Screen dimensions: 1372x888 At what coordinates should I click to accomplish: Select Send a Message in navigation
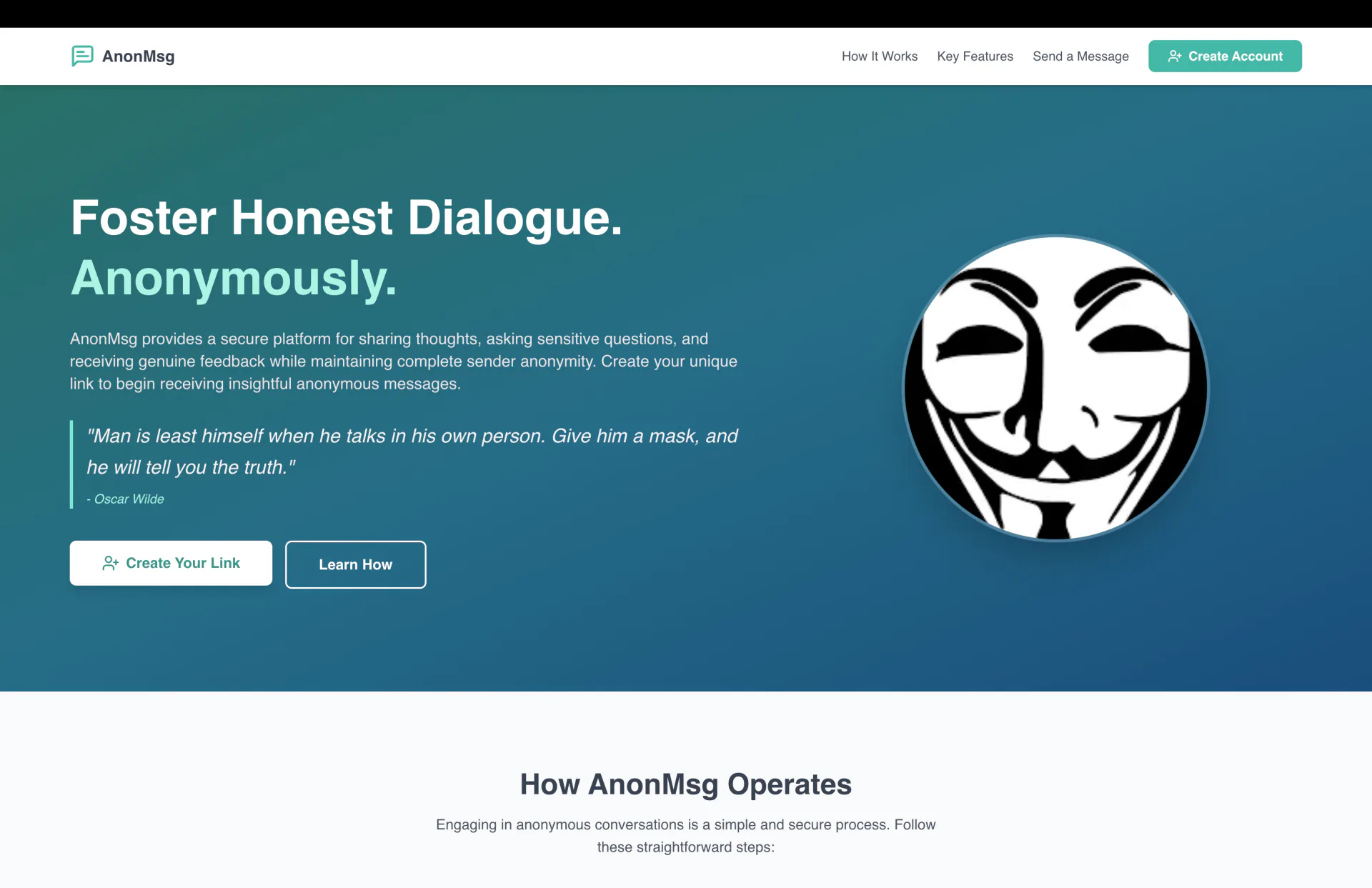[x=1080, y=56]
